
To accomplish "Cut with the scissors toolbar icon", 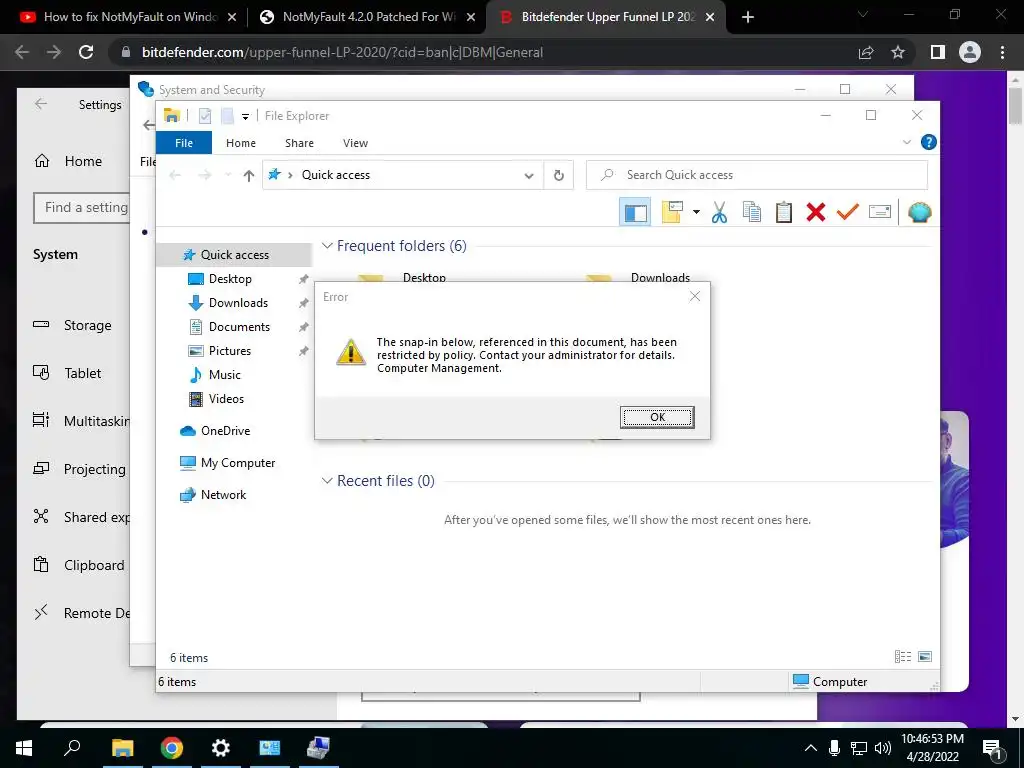I will 719,212.
